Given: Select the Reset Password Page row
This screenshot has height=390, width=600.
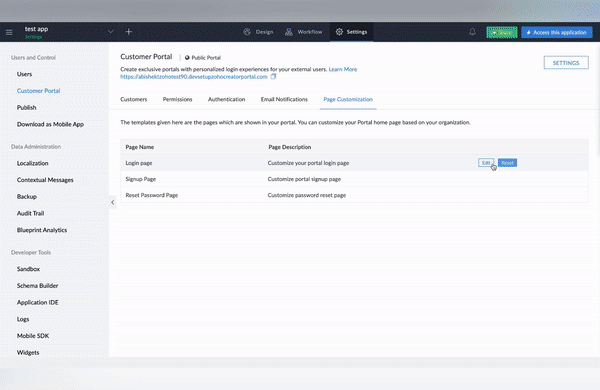Looking at the screenshot, I should tap(354, 195).
